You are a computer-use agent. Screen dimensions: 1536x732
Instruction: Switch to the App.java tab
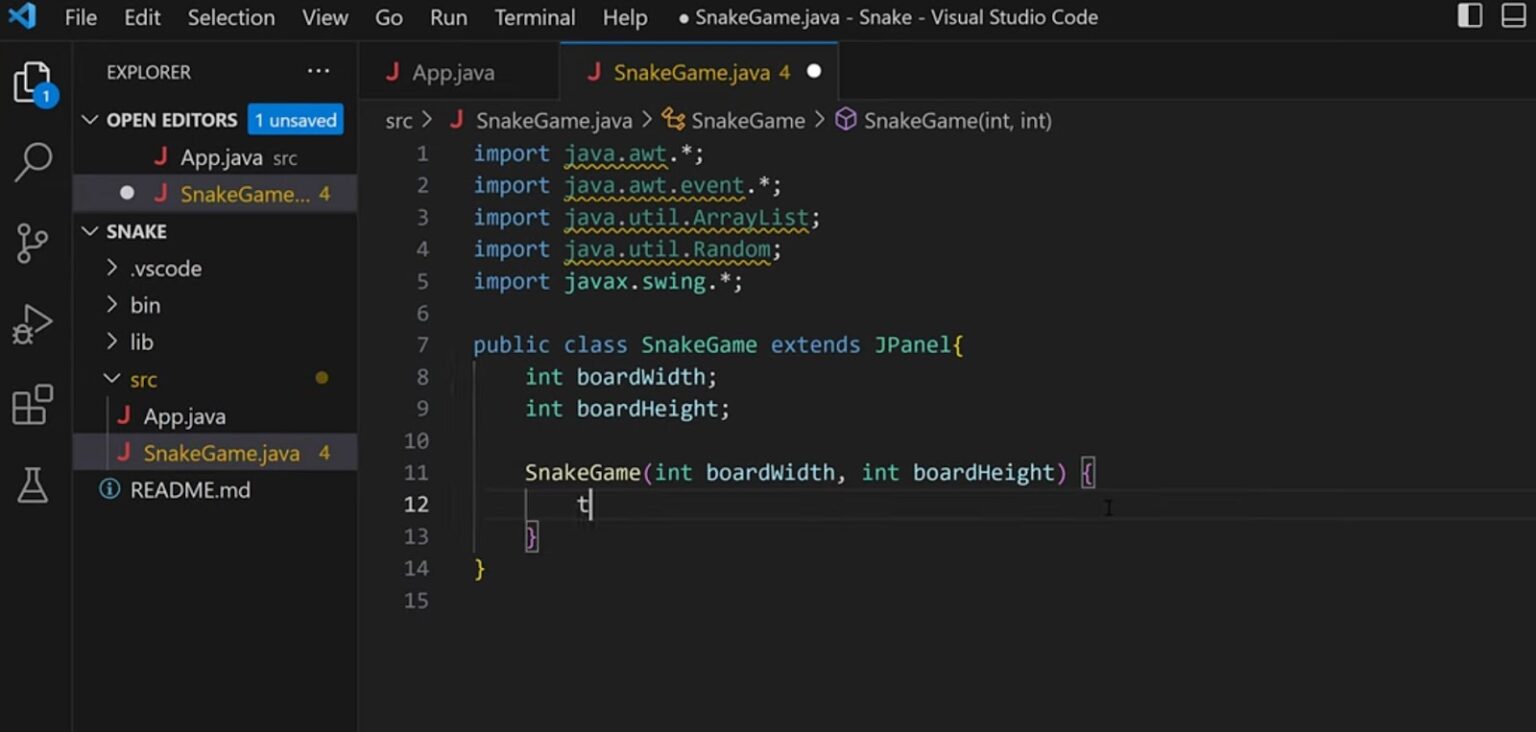[x=452, y=73]
